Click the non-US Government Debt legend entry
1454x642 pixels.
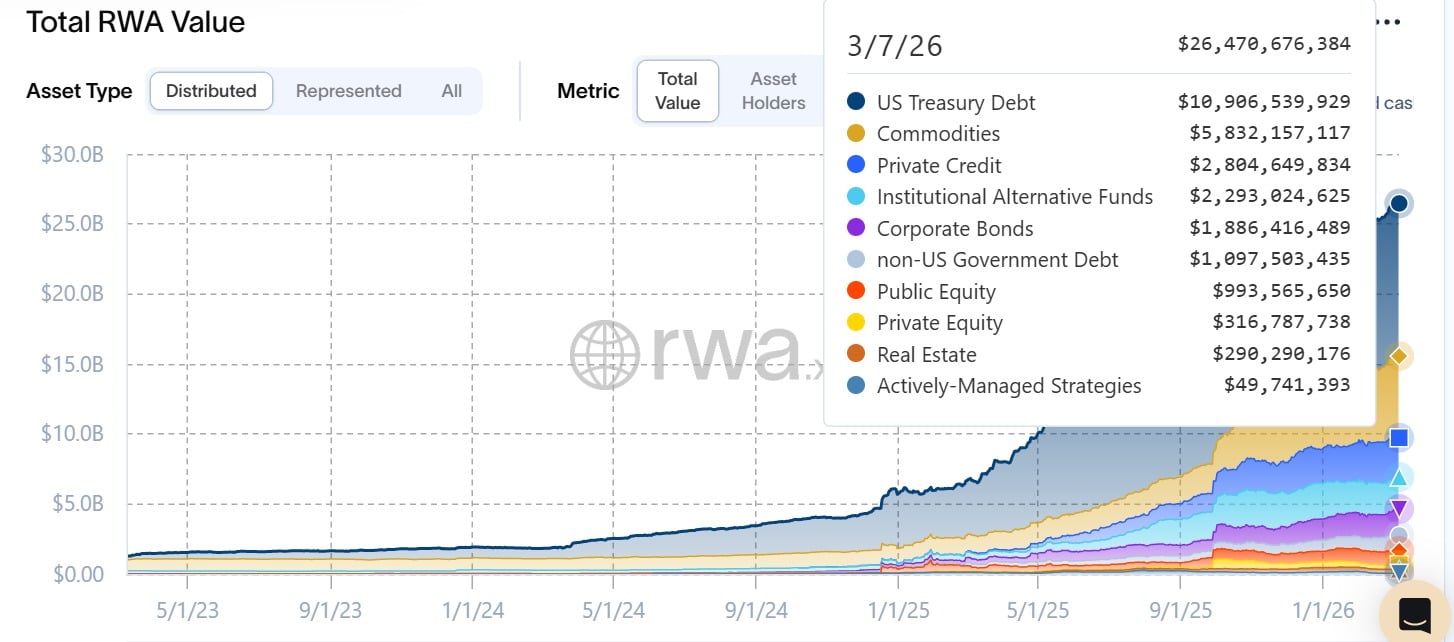[997, 259]
